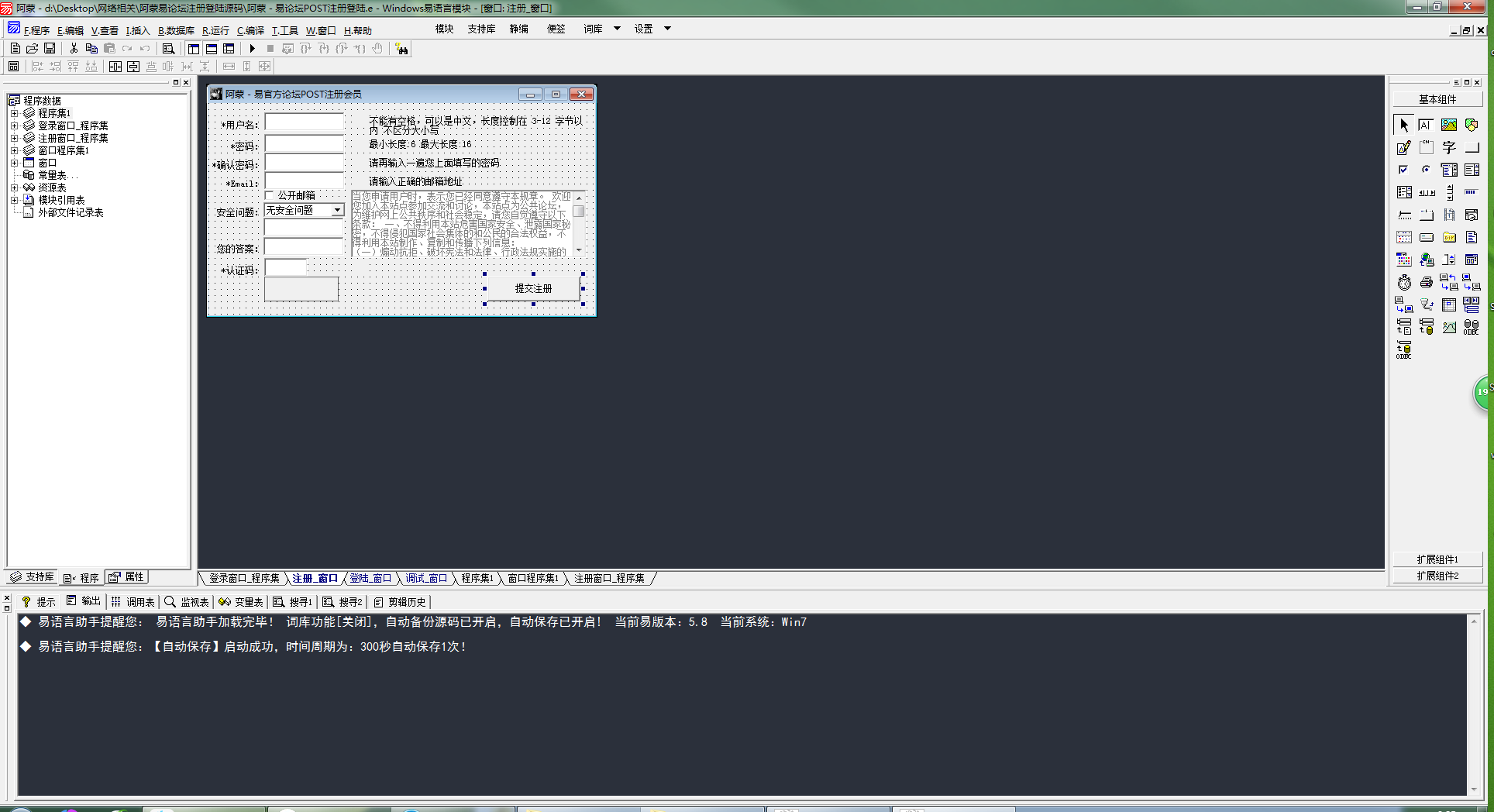Select the Picture box component icon
Screen dimensions: 1494x812
click(x=1448, y=125)
